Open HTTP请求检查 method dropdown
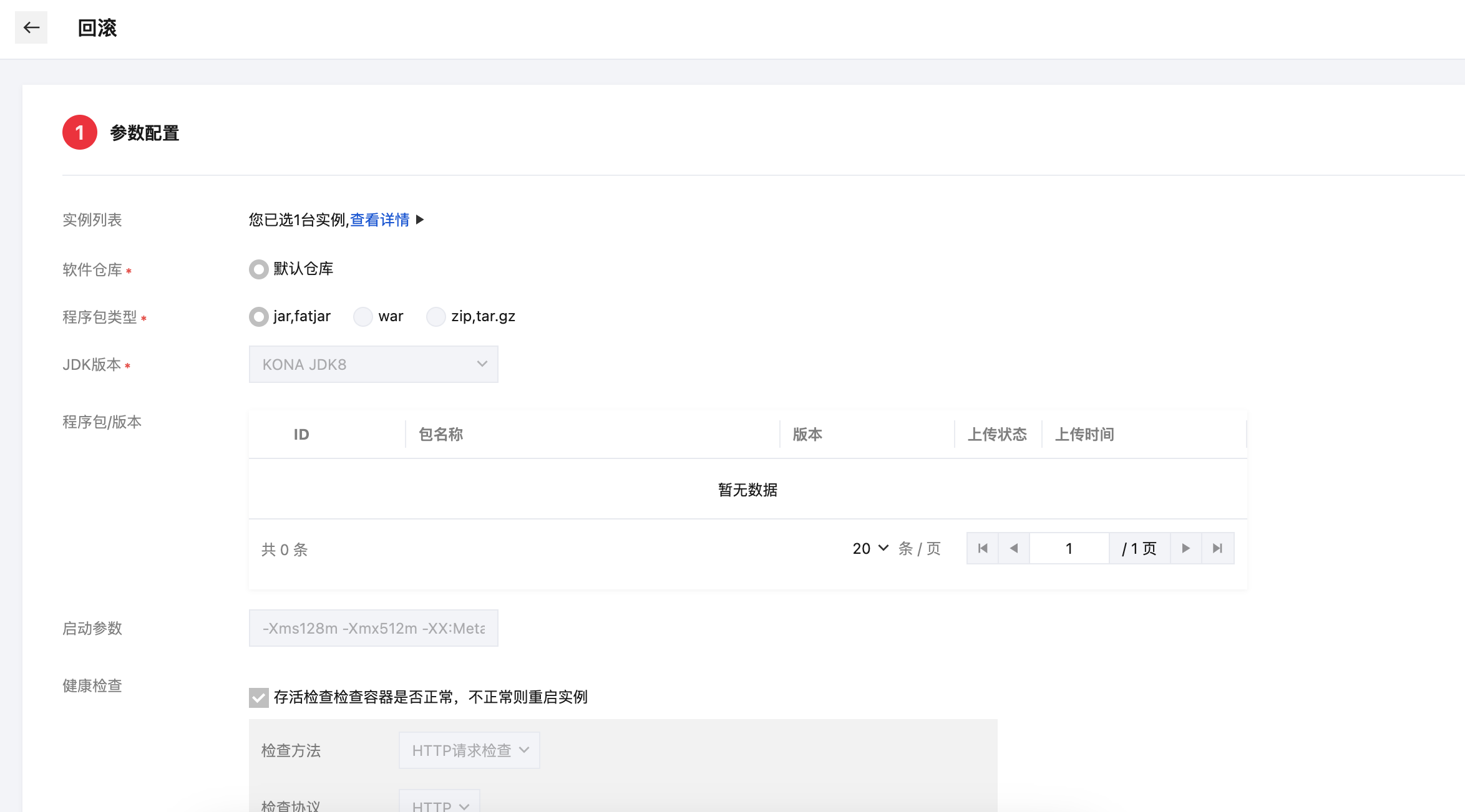This screenshot has width=1465, height=812. [469, 750]
